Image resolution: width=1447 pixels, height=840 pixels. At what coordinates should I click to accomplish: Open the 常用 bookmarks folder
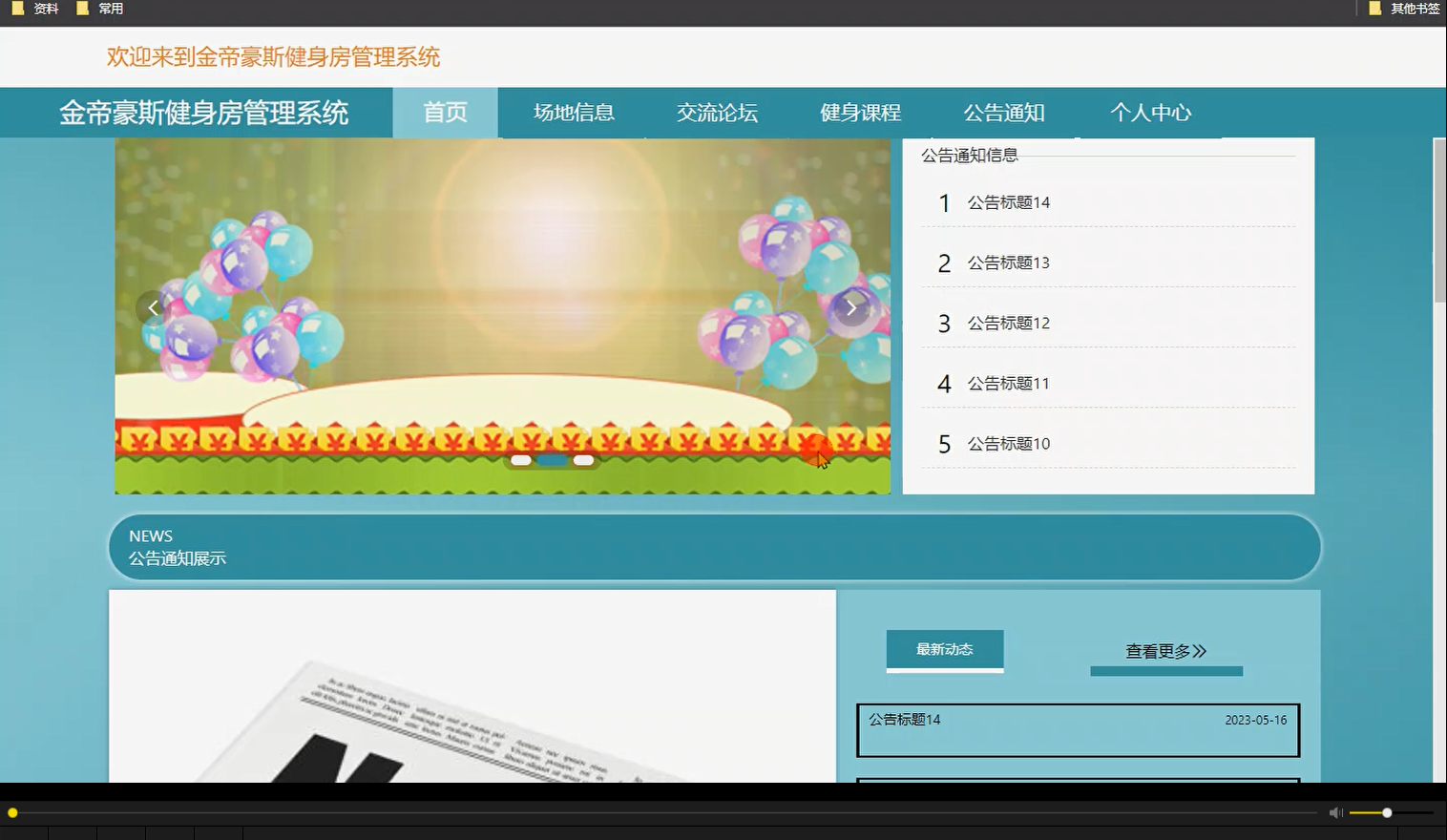(100, 8)
